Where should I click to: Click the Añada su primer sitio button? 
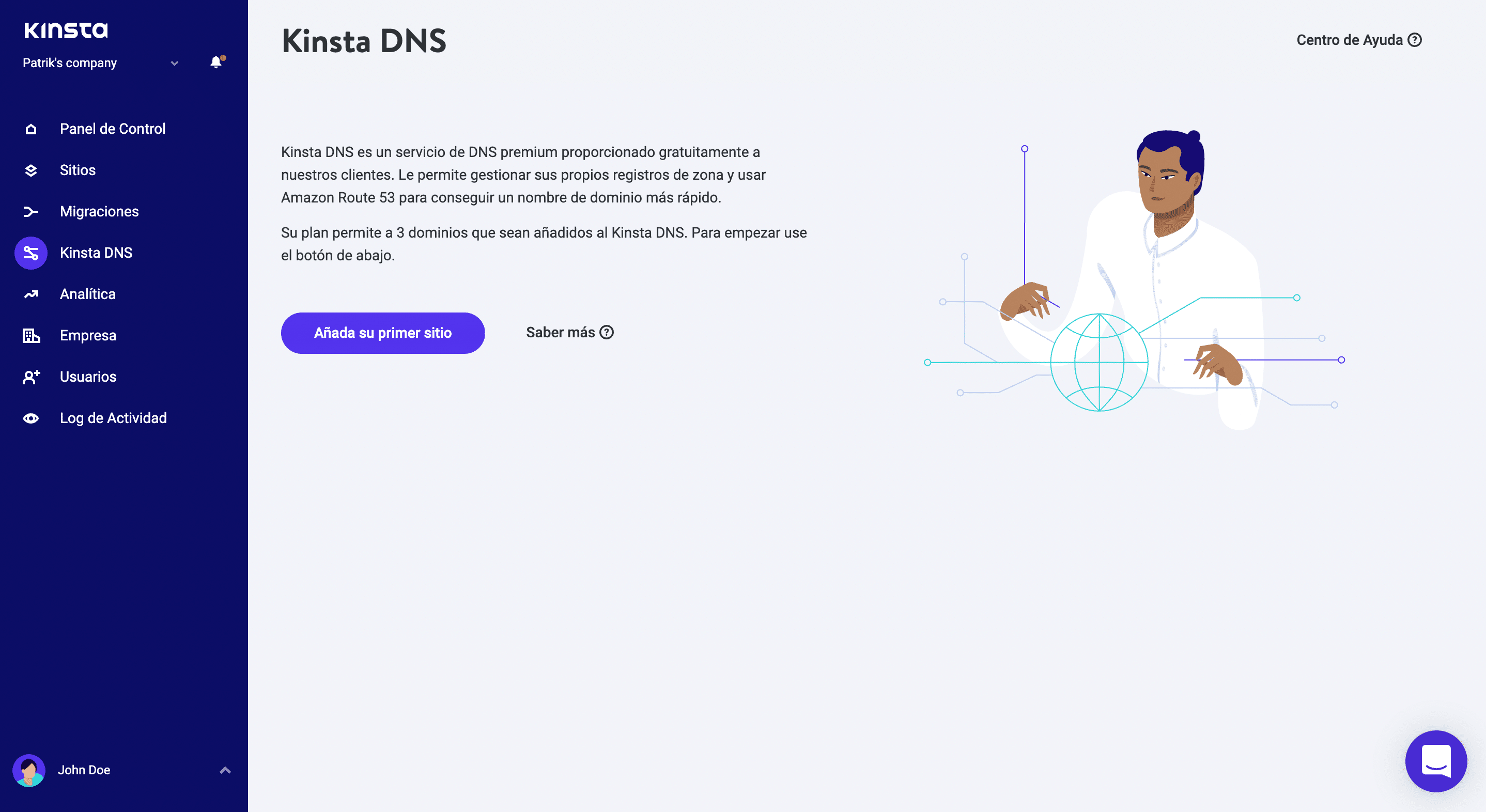pyautogui.click(x=382, y=333)
